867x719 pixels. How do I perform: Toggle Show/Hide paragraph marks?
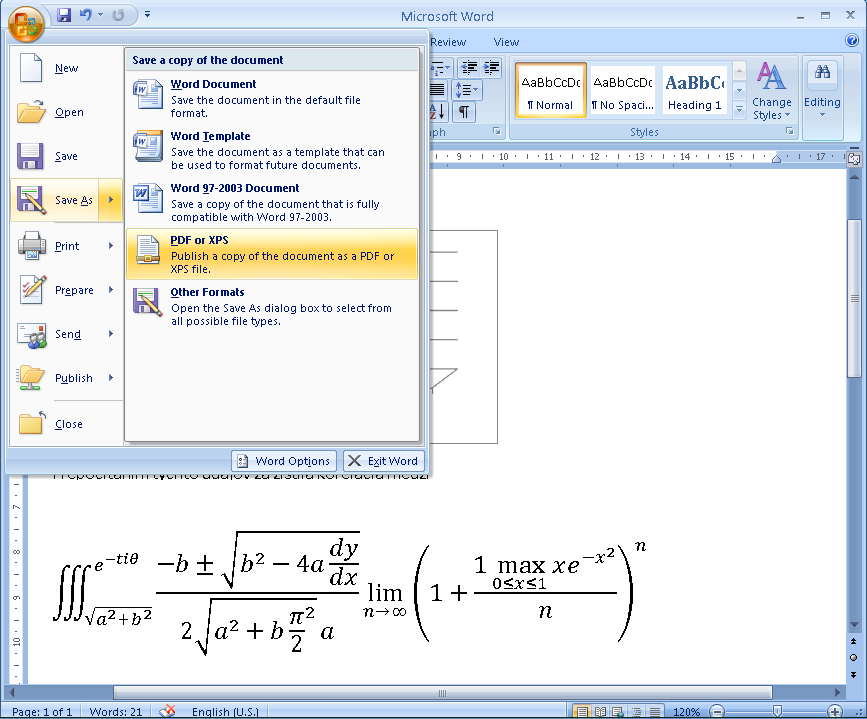click(464, 112)
